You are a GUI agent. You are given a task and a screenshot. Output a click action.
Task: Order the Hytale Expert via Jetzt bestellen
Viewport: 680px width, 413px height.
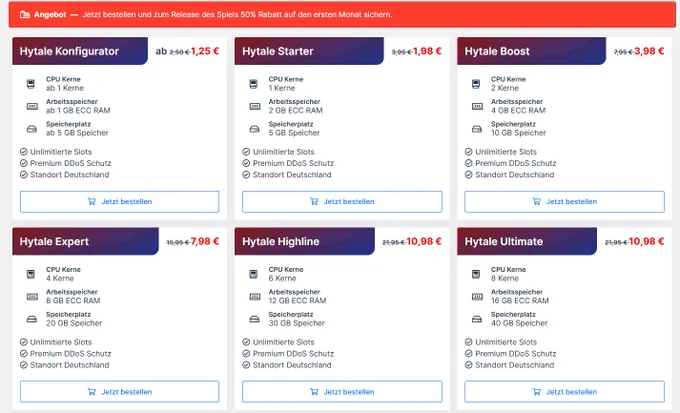120,392
